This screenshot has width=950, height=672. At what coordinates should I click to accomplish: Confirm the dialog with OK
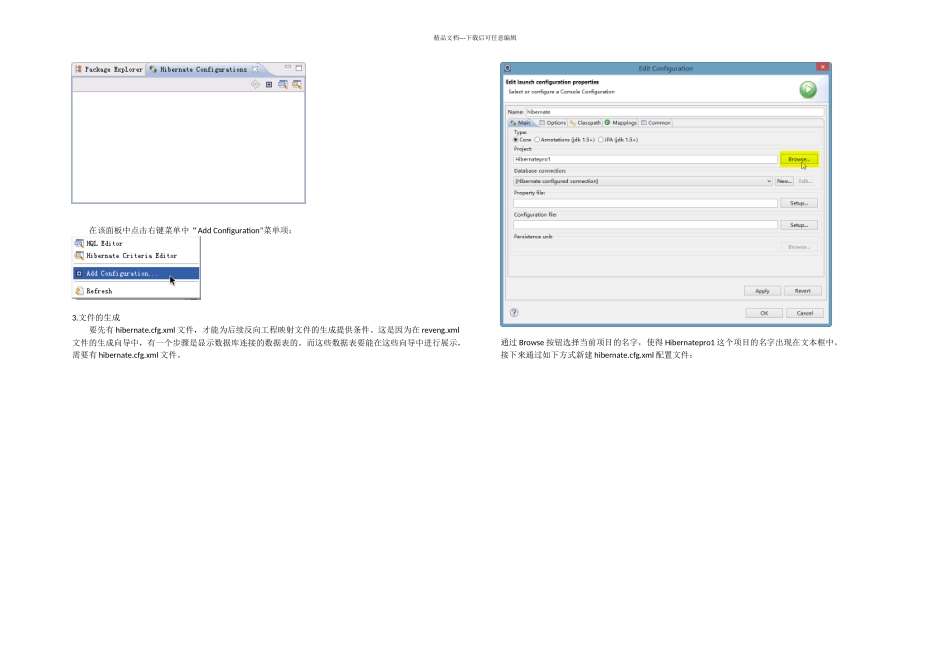[764, 313]
